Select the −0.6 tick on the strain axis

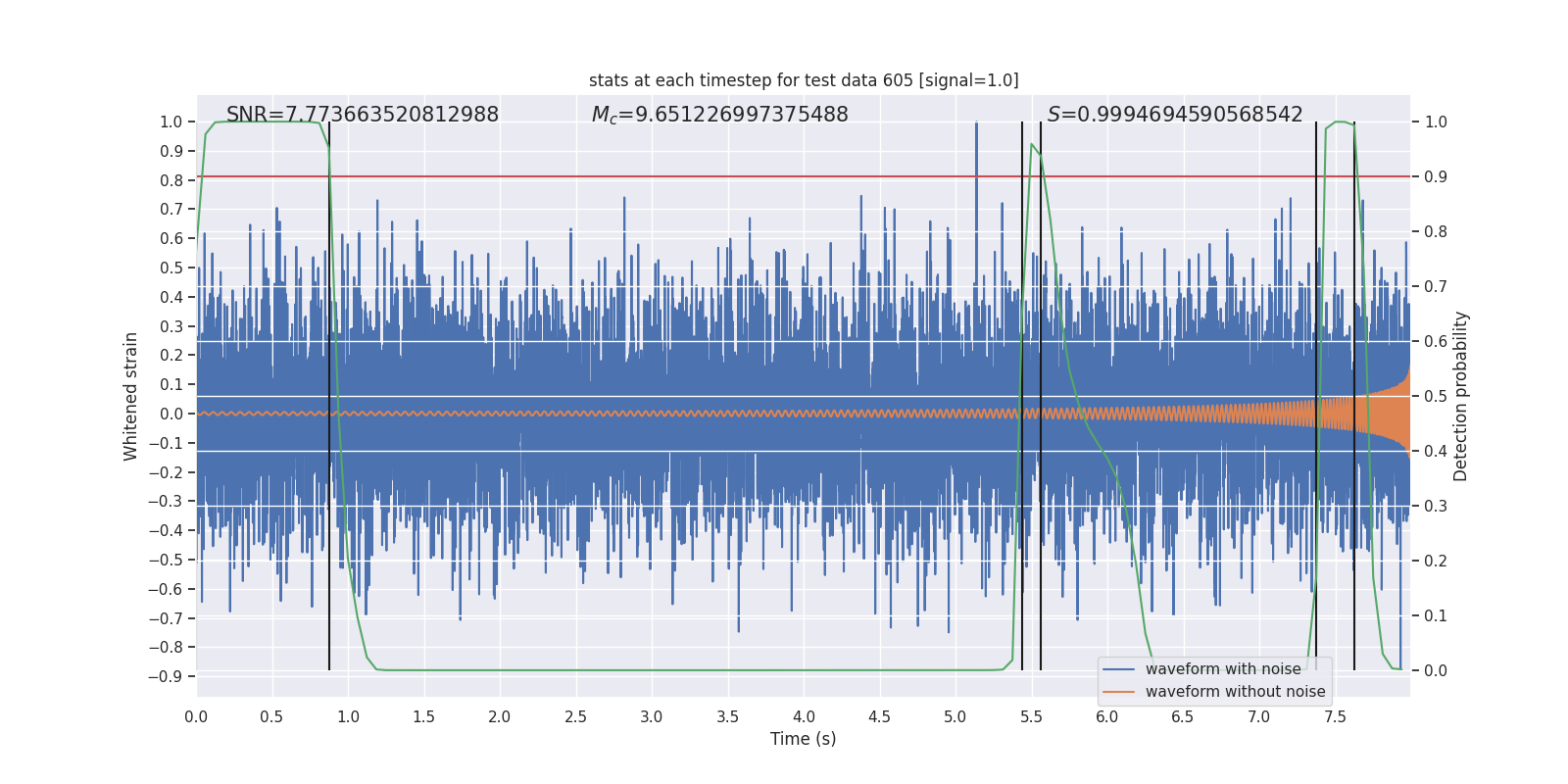[x=166, y=589]
